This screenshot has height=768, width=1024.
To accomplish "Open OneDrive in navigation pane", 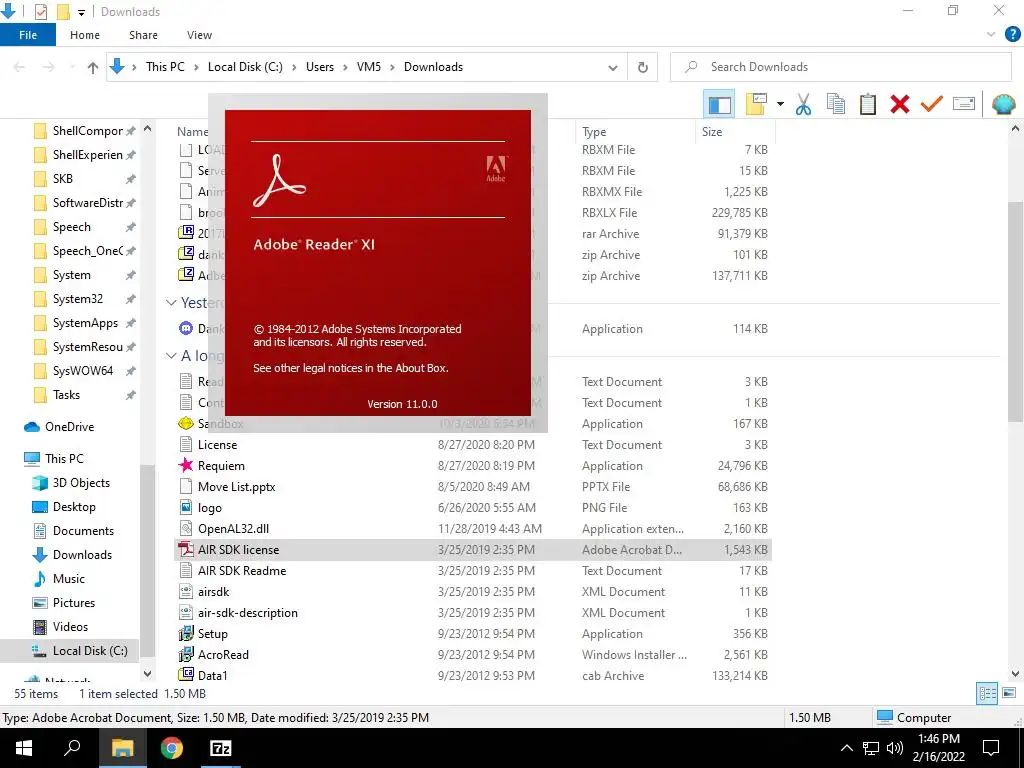I will (69, 426).
